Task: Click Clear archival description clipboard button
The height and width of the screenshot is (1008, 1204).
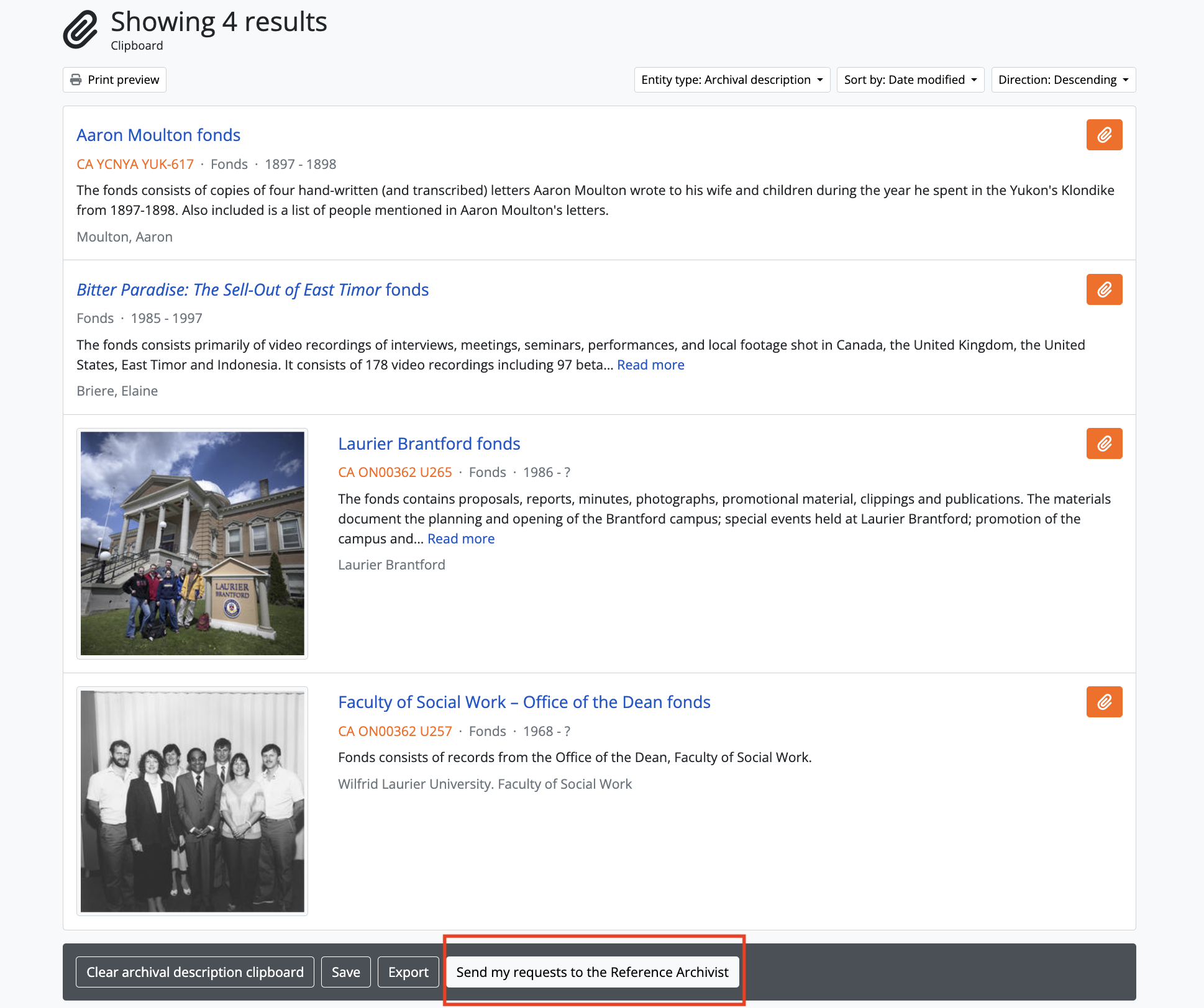Action: click(195, 972)
